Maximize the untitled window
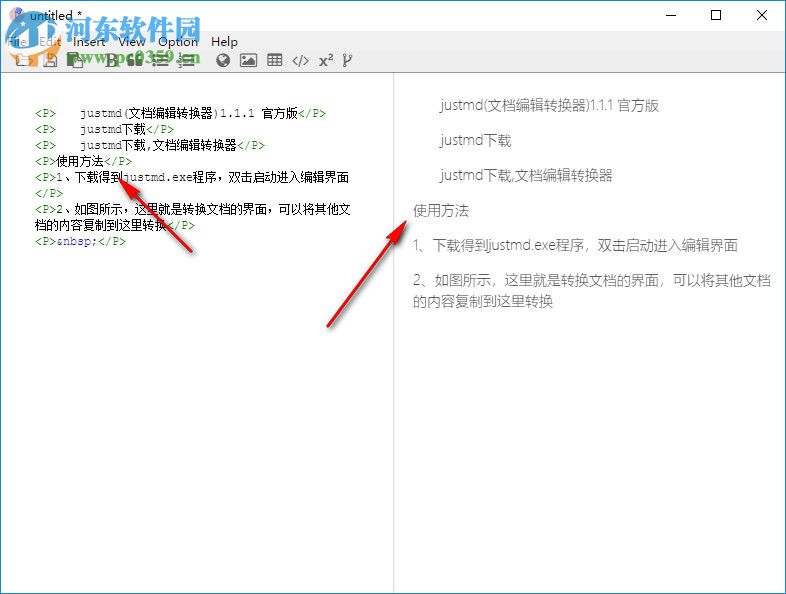This screenshot has width=786, height=594. 716,15
